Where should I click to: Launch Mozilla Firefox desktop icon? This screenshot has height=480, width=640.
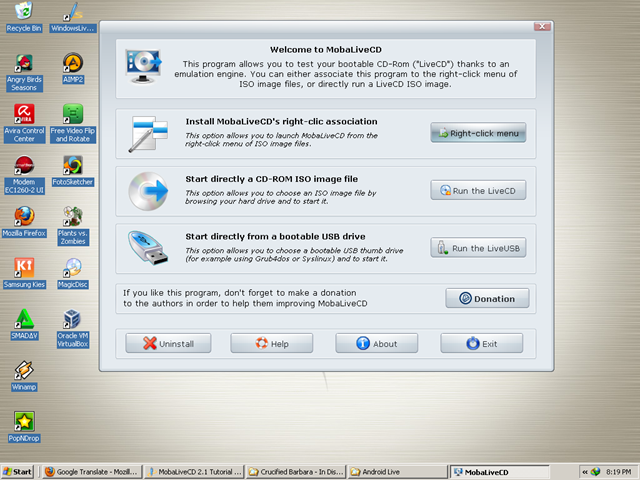(x=24, y=222)
